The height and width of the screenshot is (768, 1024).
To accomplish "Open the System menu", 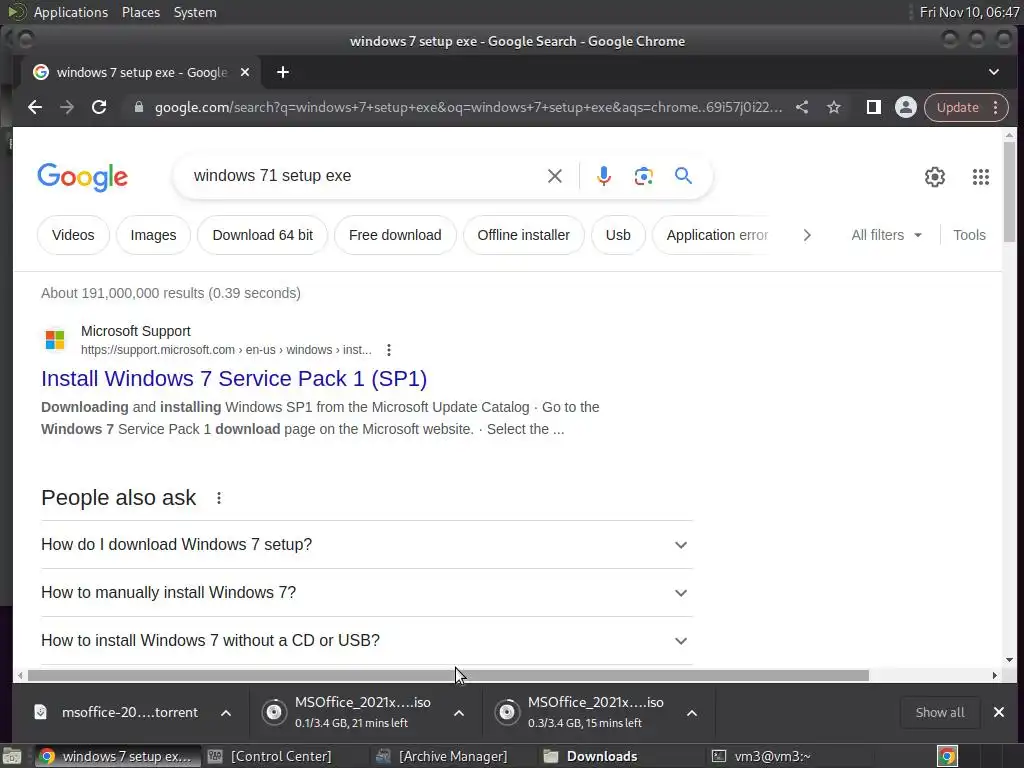I will tap(195, 12).
